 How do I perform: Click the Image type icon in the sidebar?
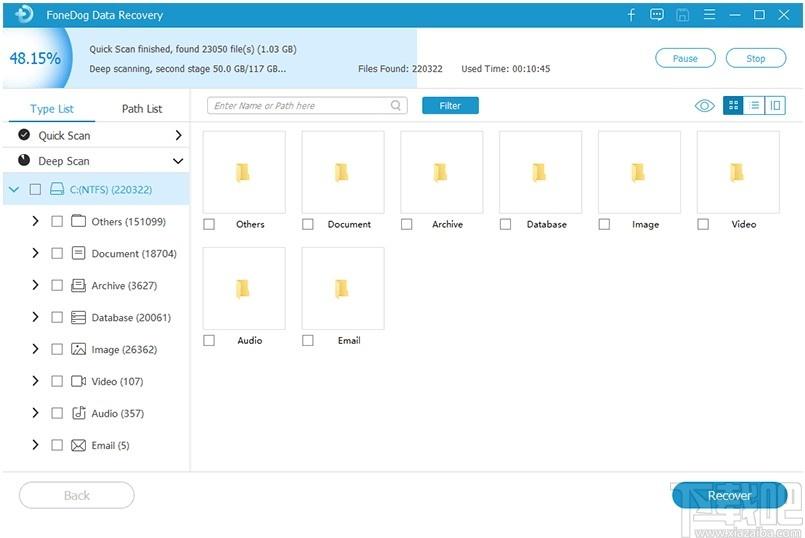tap(79, 349)
